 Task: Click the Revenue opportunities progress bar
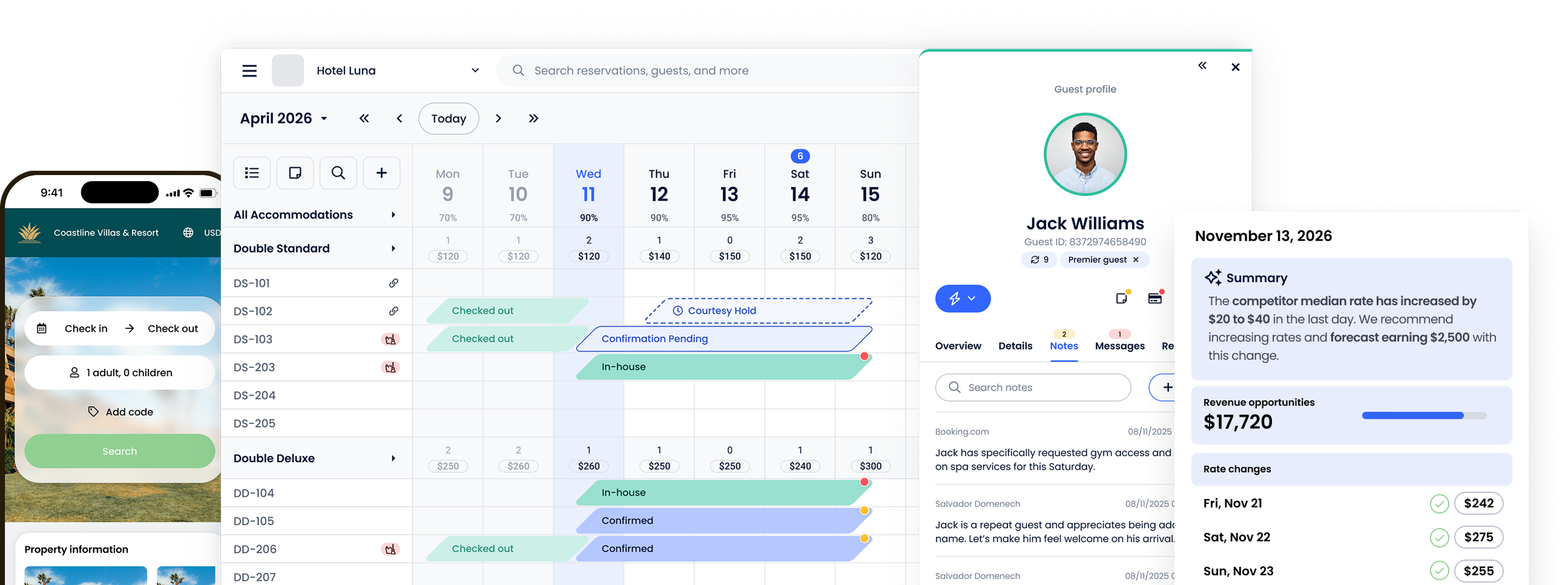pyautogui.click(x=1424, y=416)
